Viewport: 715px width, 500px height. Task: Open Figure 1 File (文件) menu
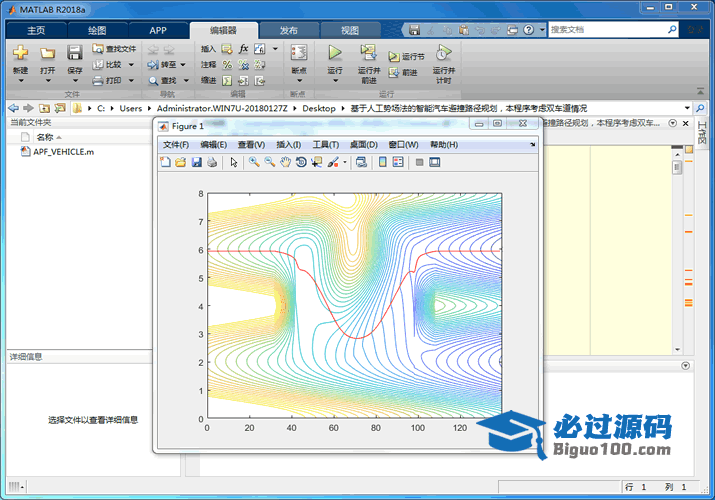[176, 144]
